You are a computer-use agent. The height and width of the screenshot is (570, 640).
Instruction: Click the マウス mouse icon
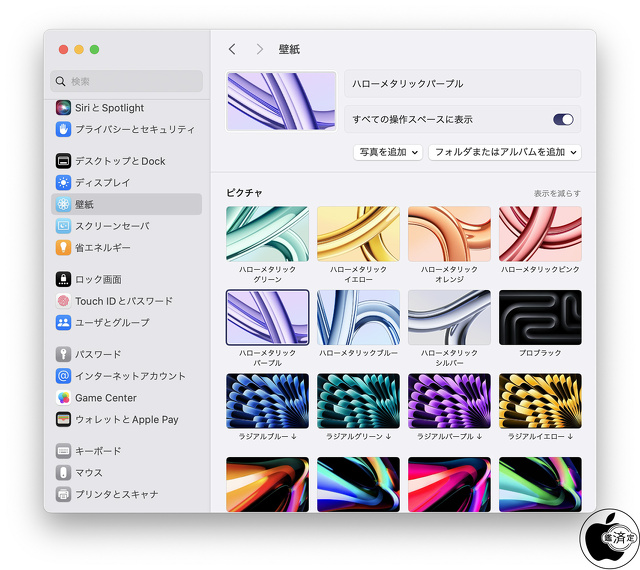click(x=63, y=472)
